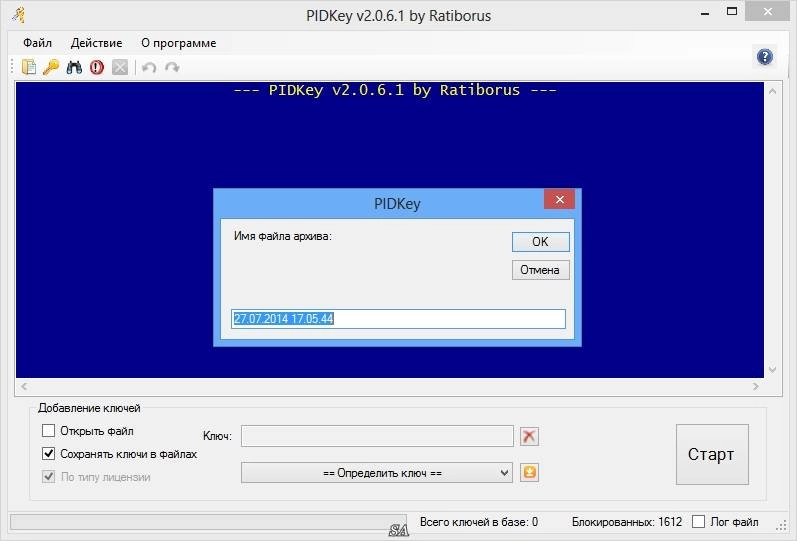Click the archive file name input field
The width and height of the screenshot is (797, 541).
pos(398,319)
